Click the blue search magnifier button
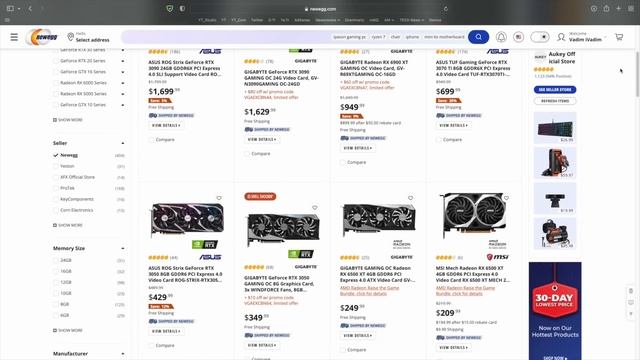 coord(478,37)
